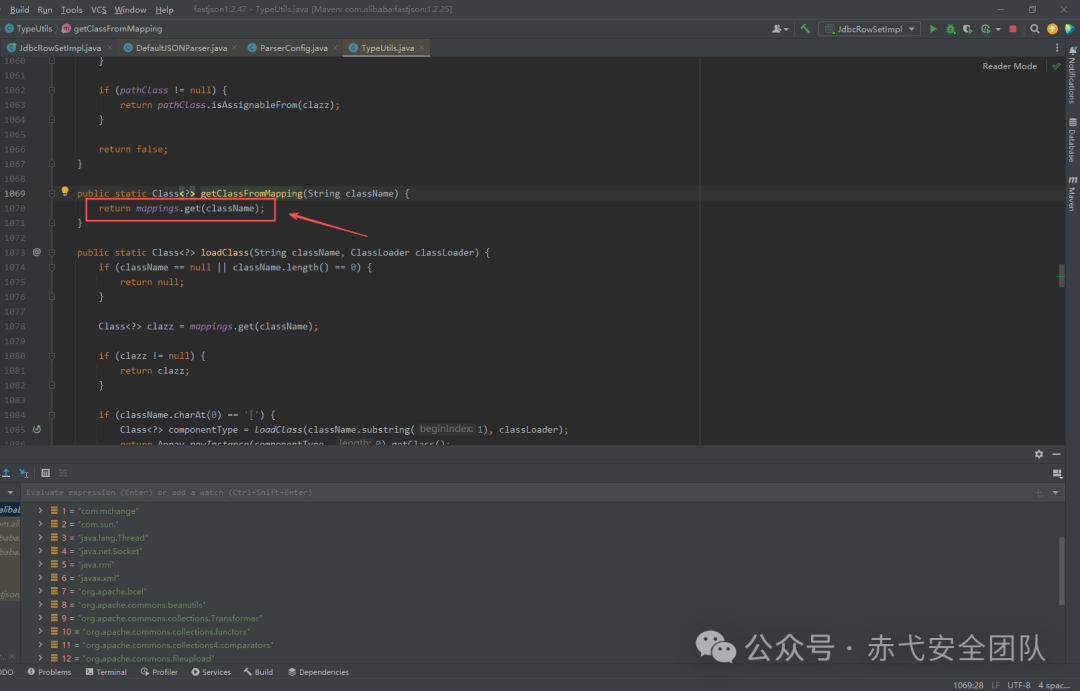Image resolution: width=1080 pixels, height=691 pixels.
Task: Open debug panel settings gear icon
Action: click(1039, 454)
